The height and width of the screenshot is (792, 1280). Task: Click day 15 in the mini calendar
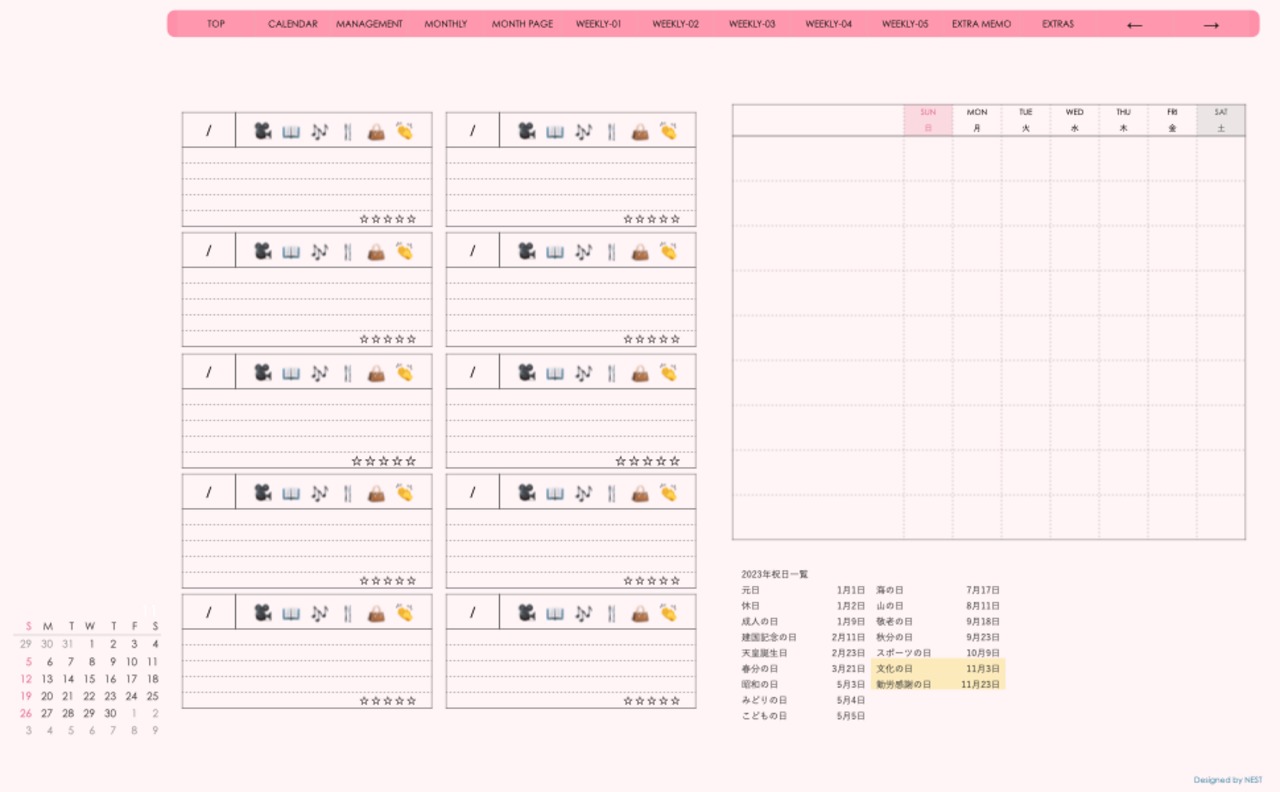89,679
